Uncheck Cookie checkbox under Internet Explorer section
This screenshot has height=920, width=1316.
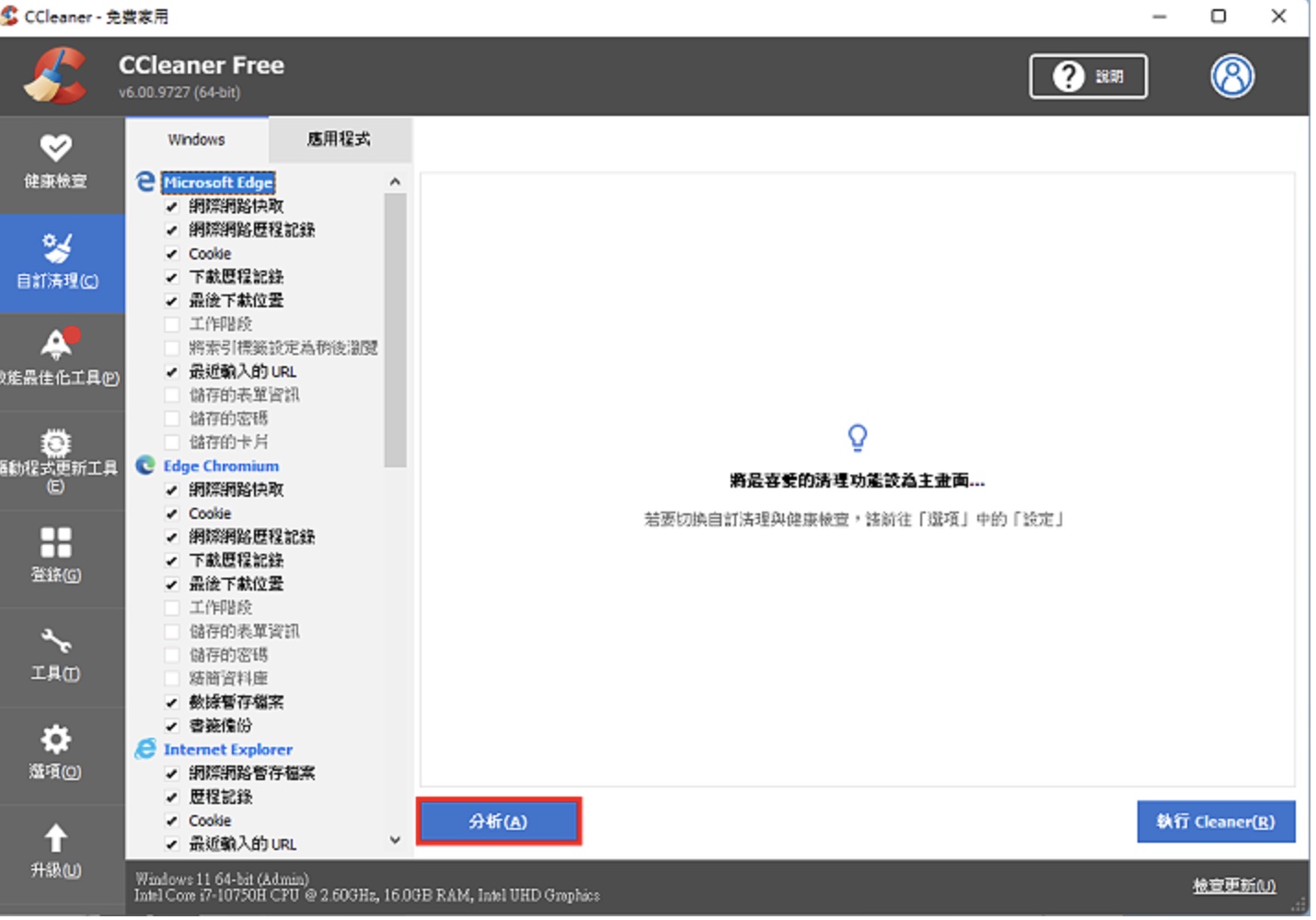point(171,821)
